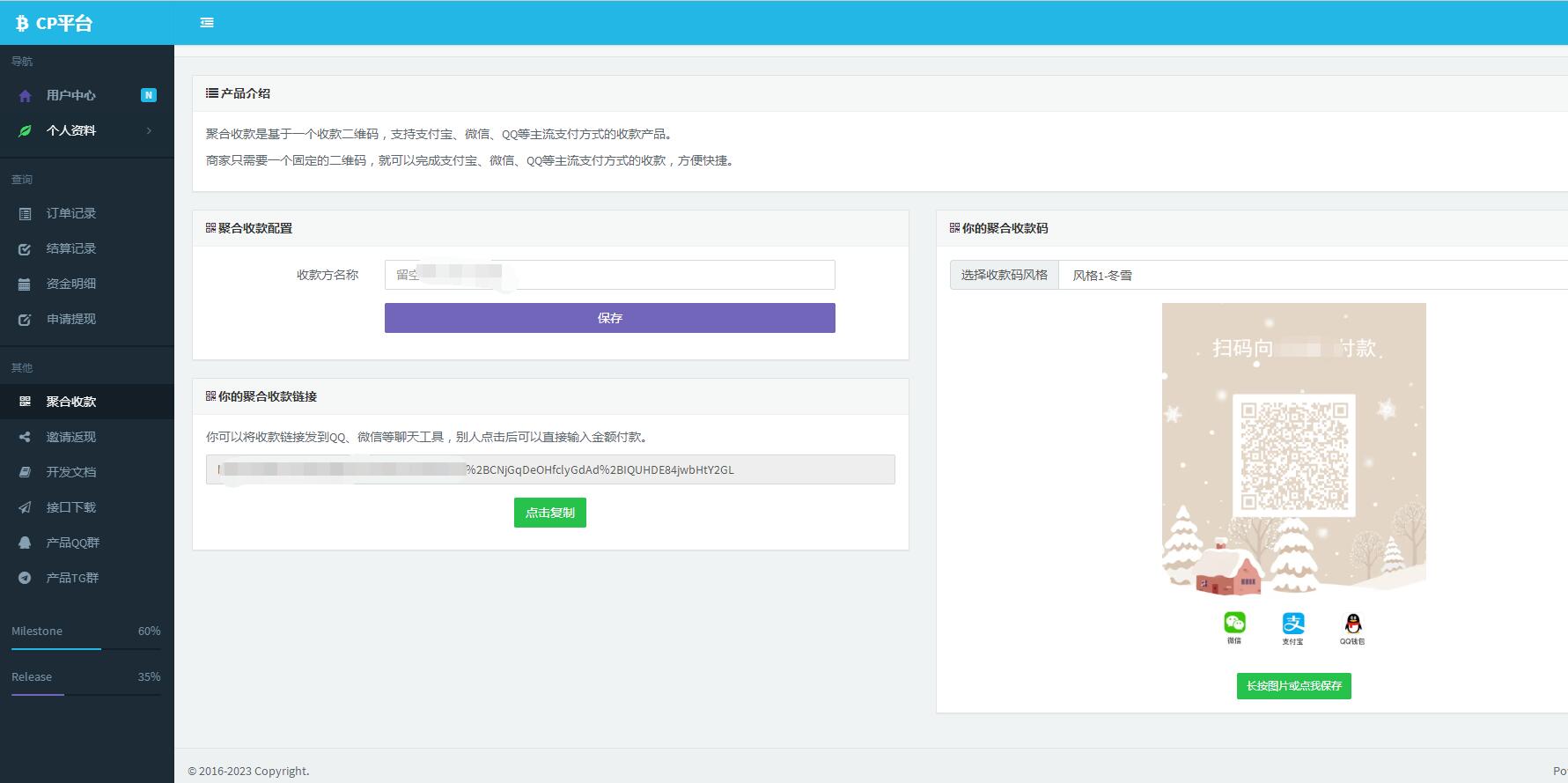This screenshot has height=783, width=1568.
Task: Click the Telegram icon beside 产品TG群
Action: coord(25,578)
